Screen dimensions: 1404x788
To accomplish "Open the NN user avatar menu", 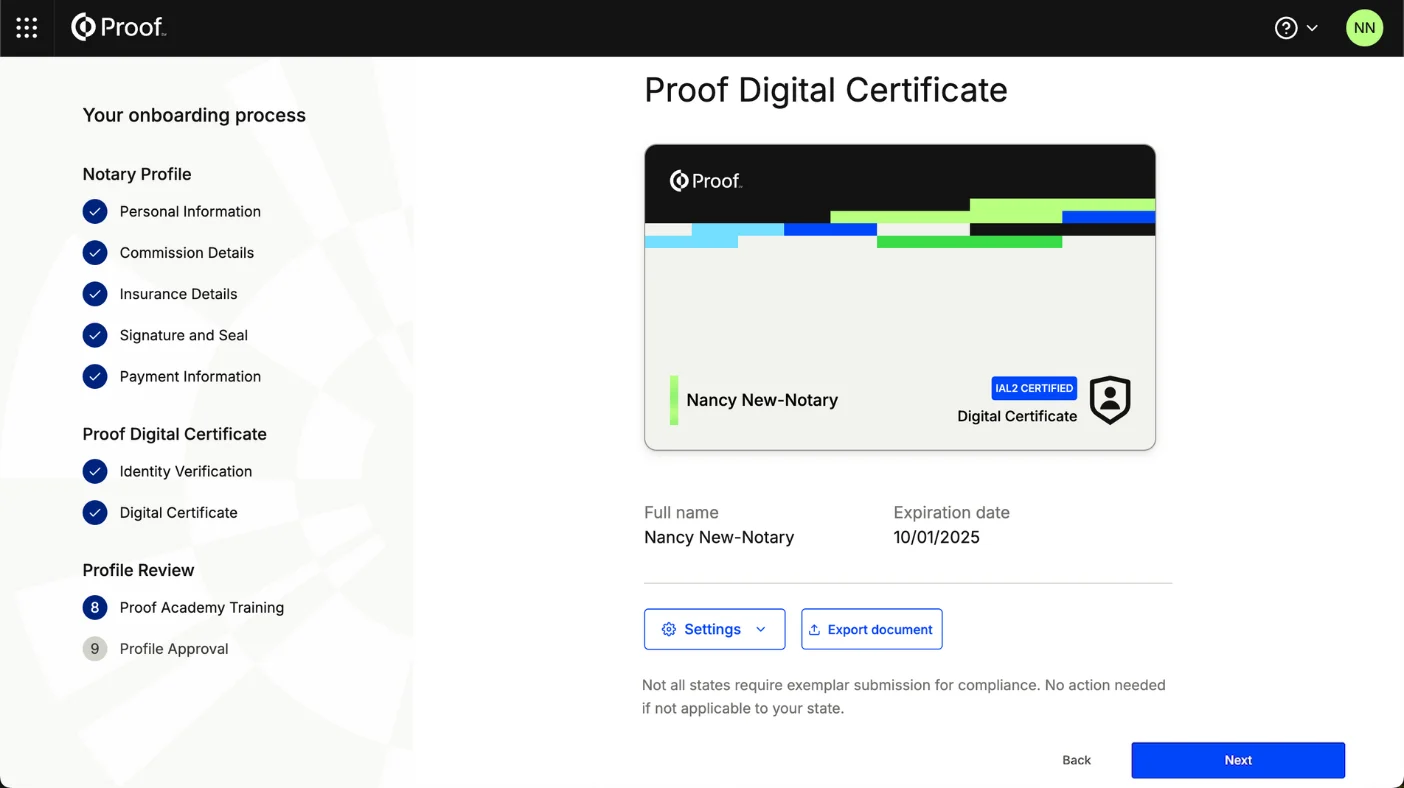I will pyautogui.click(x=1364, y=28).
